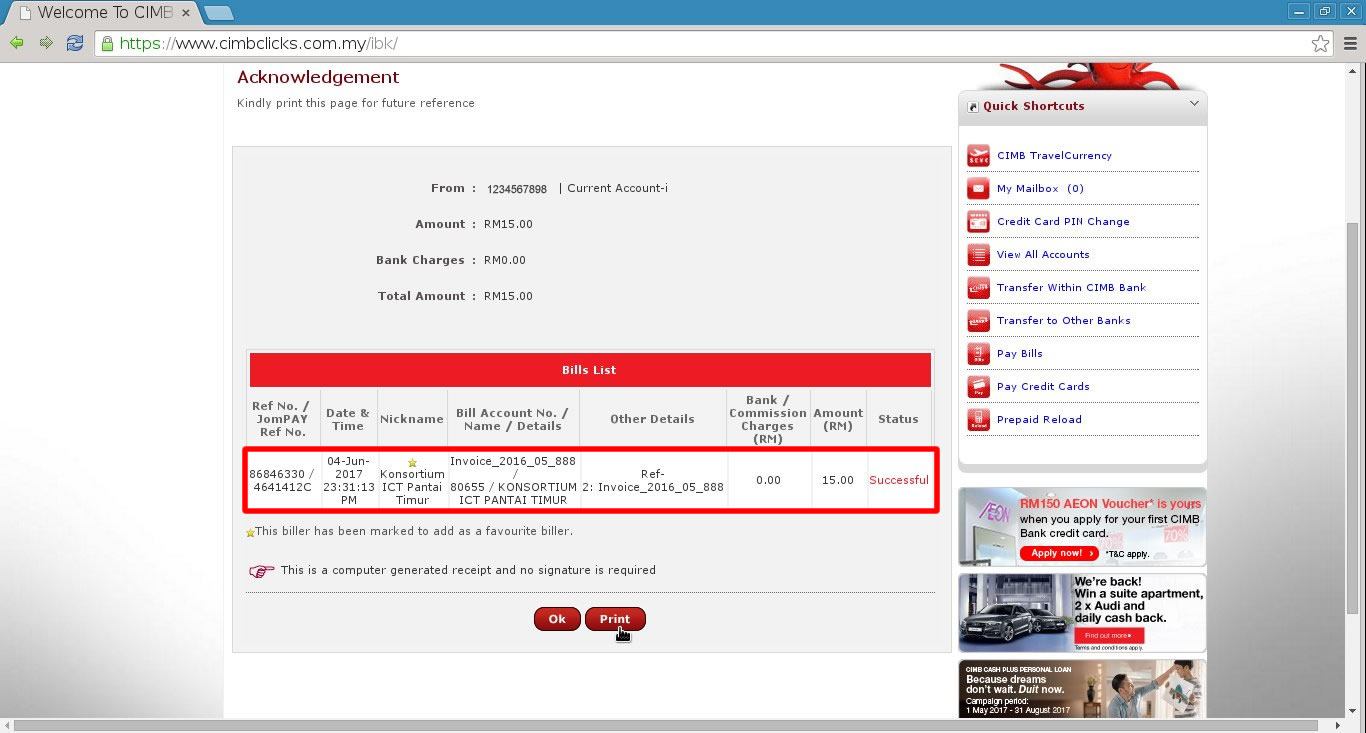Open Pay Credit Cards link
The height and width of the screenshot is (733, 1366).
(x=1043, y=387)
